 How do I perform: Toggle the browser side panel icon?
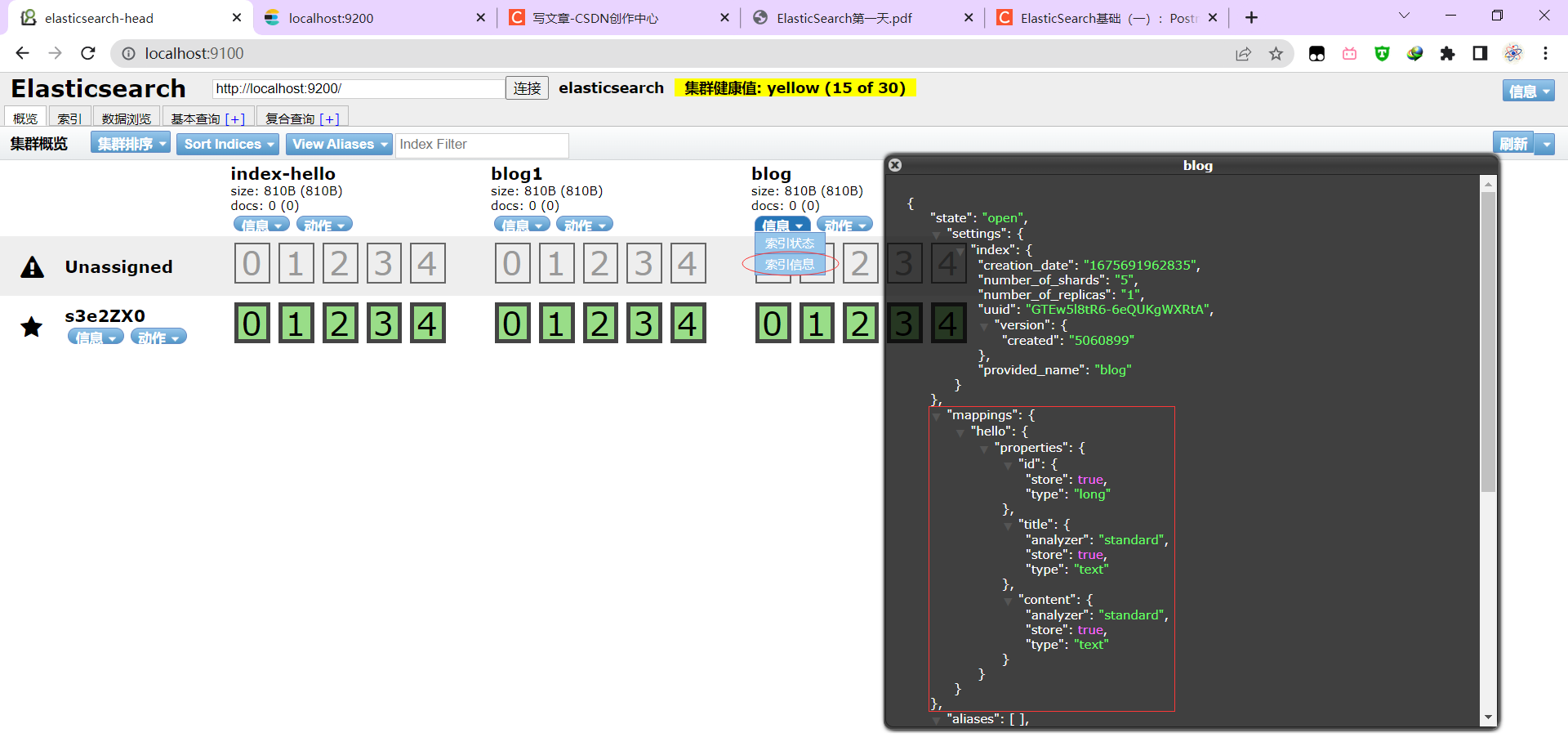click(x=1480, y=54)
